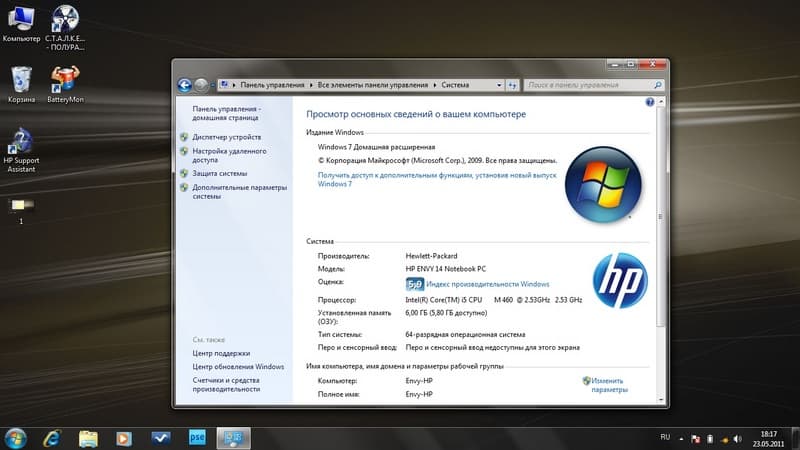Image resolution: width=800 pixels, height=450 pixels.
Task: Open the S.T.A.L.K.E.R. game shortcut
Action: click(65, 27)
